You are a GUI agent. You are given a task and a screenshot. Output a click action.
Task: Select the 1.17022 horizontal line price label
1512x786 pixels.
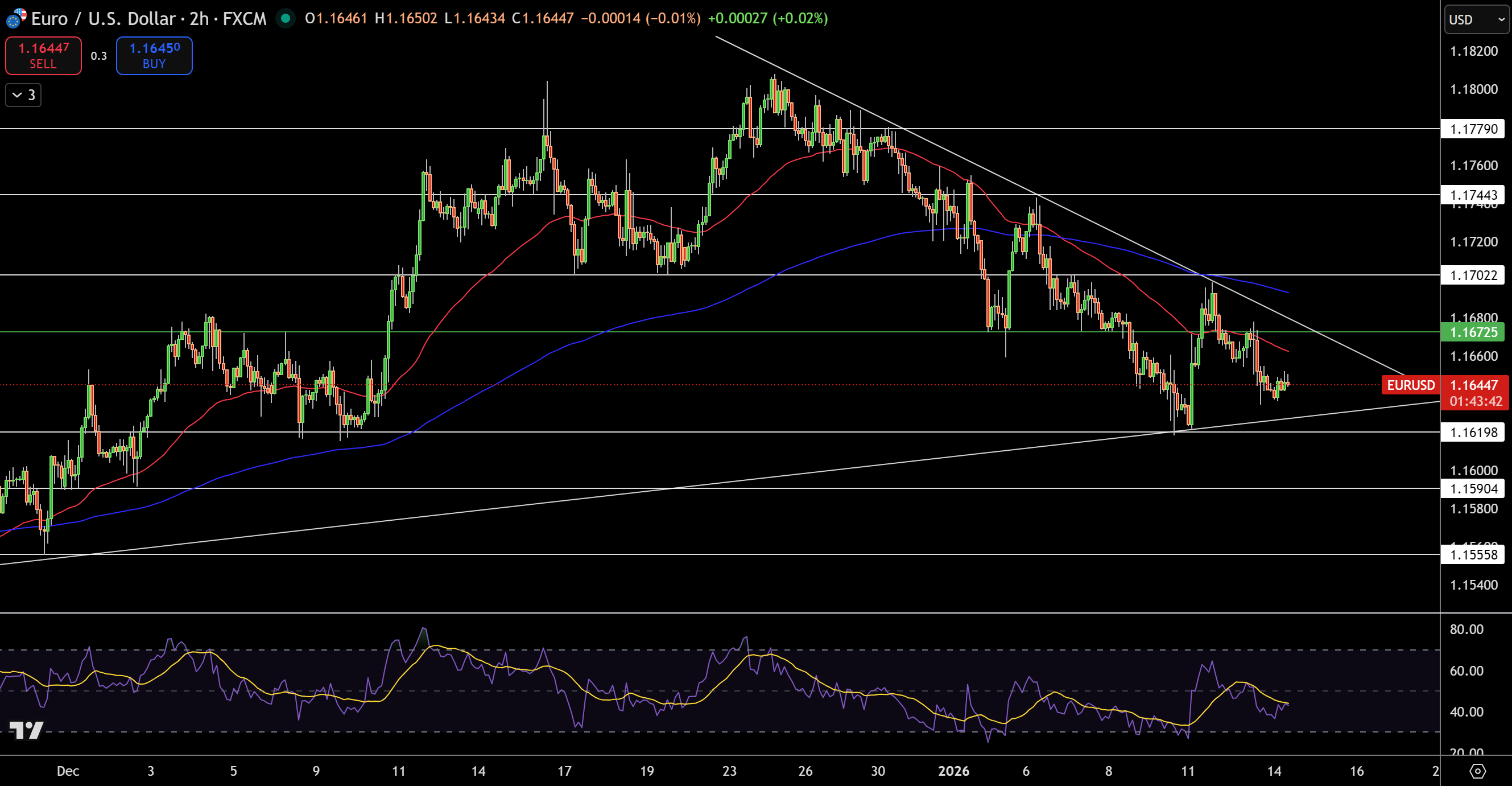click(x=1473, y=275)
